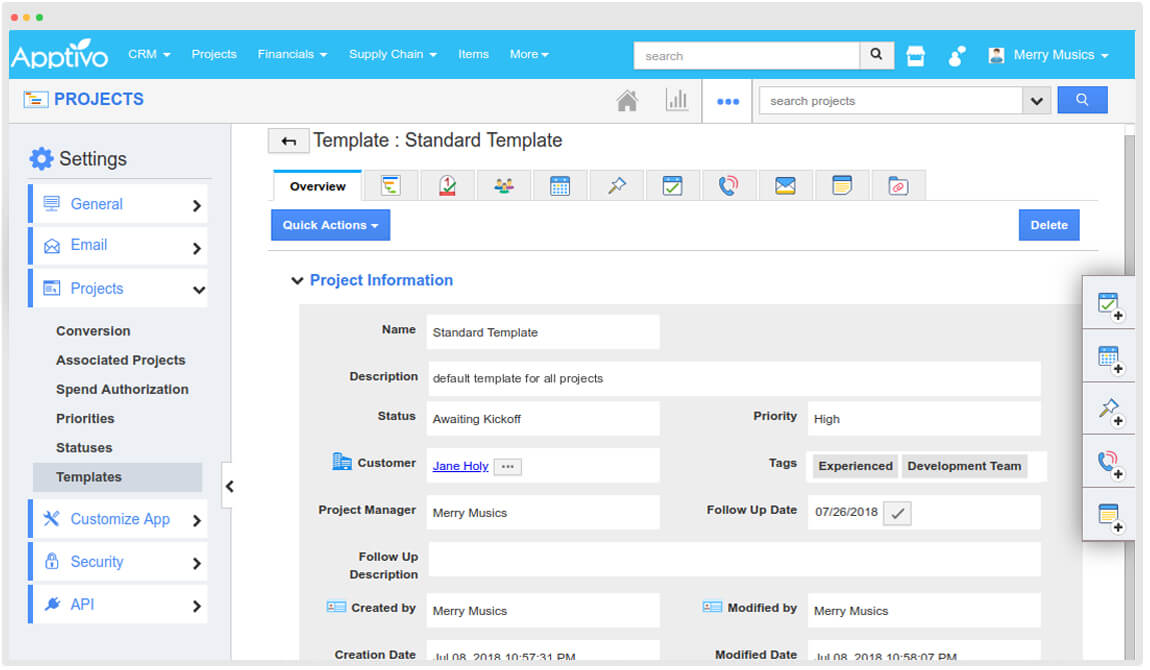Open the home icon in the toolbar
The height and width of the screenshot is (670, 1150).
point(627,100)
